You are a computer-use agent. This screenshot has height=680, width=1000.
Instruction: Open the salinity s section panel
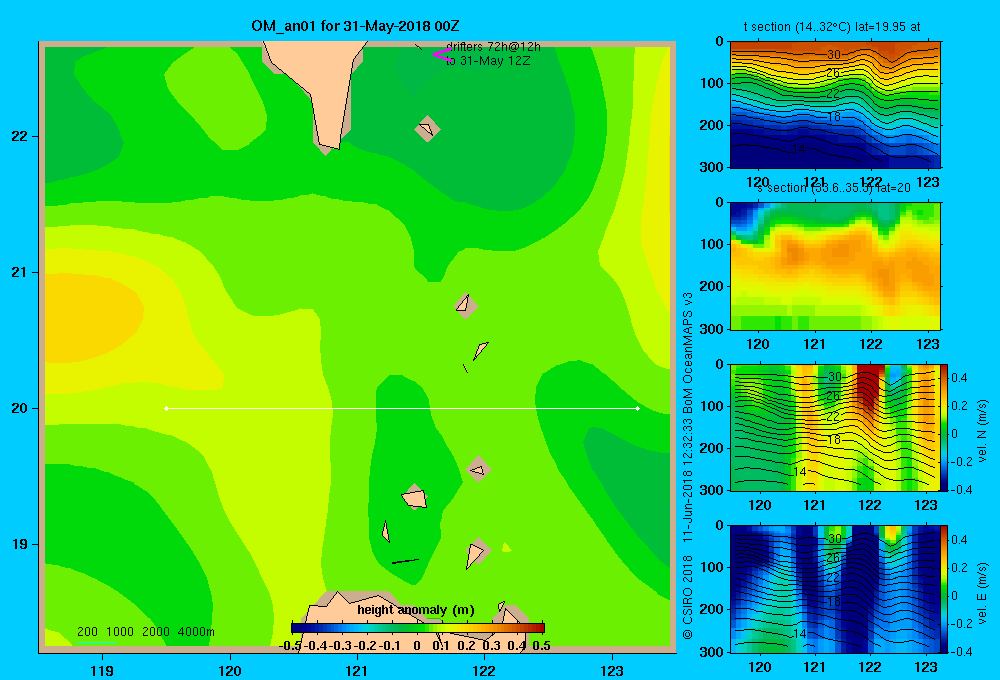pyautogui.click(x=835, y=266)
